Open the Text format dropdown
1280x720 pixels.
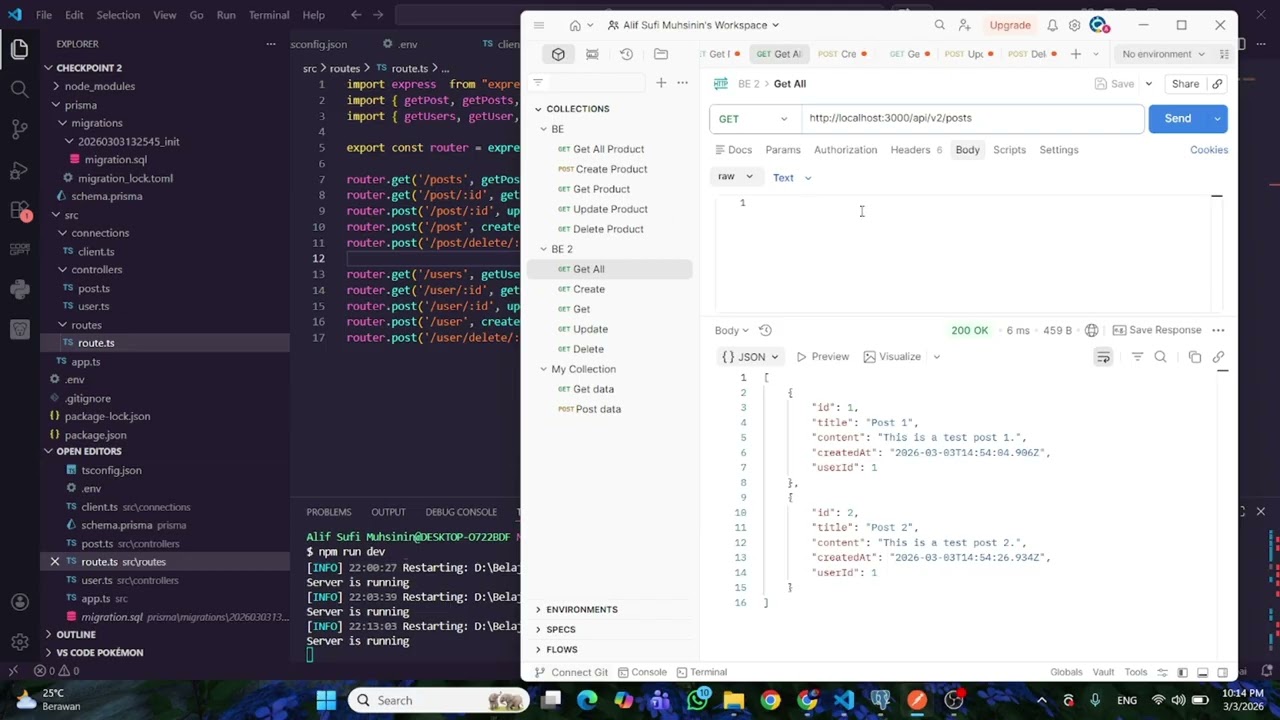pyautogui.click(x=792, y=178)
